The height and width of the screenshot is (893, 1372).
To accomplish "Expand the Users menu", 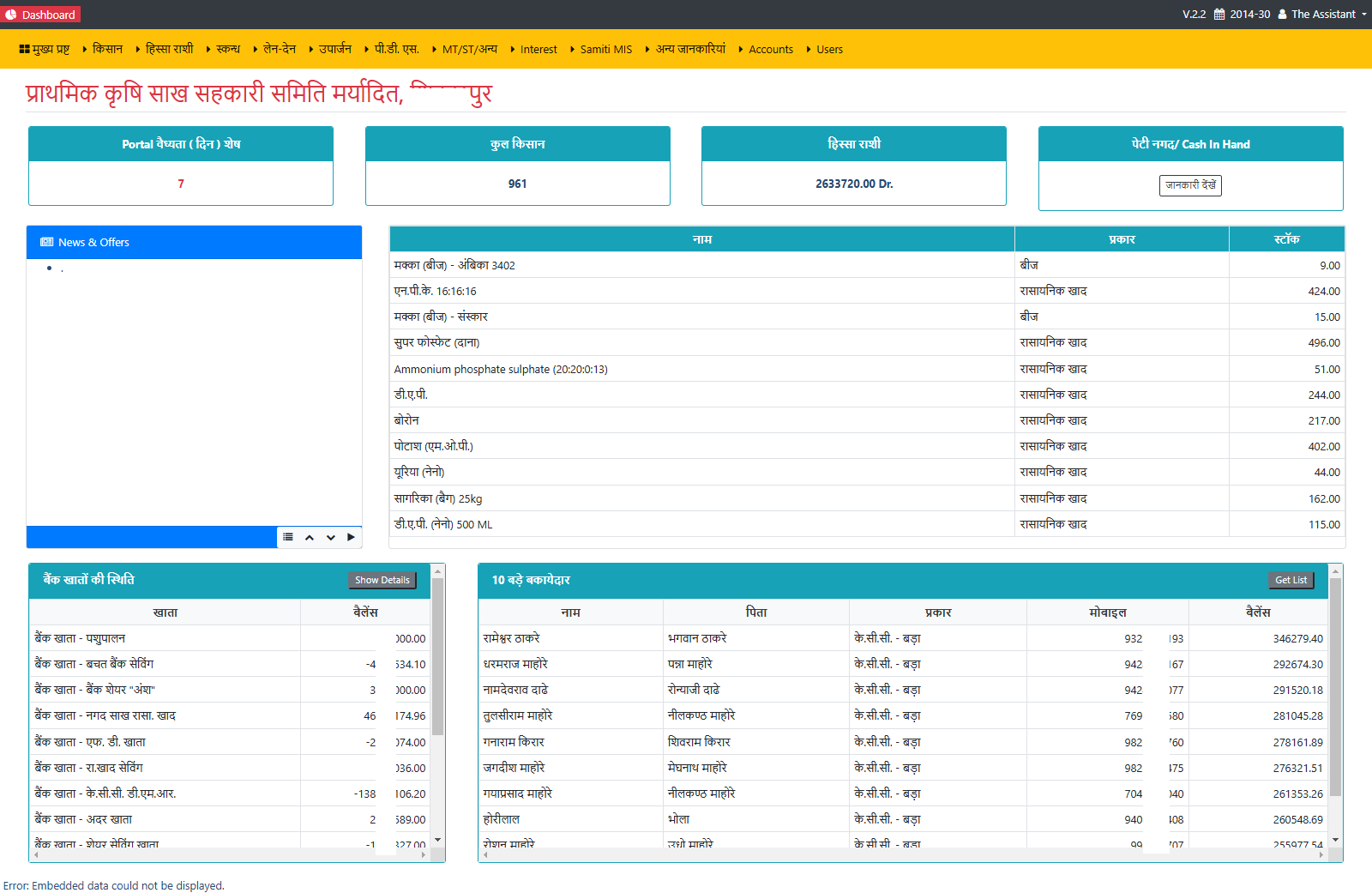I will coord(825,50).
